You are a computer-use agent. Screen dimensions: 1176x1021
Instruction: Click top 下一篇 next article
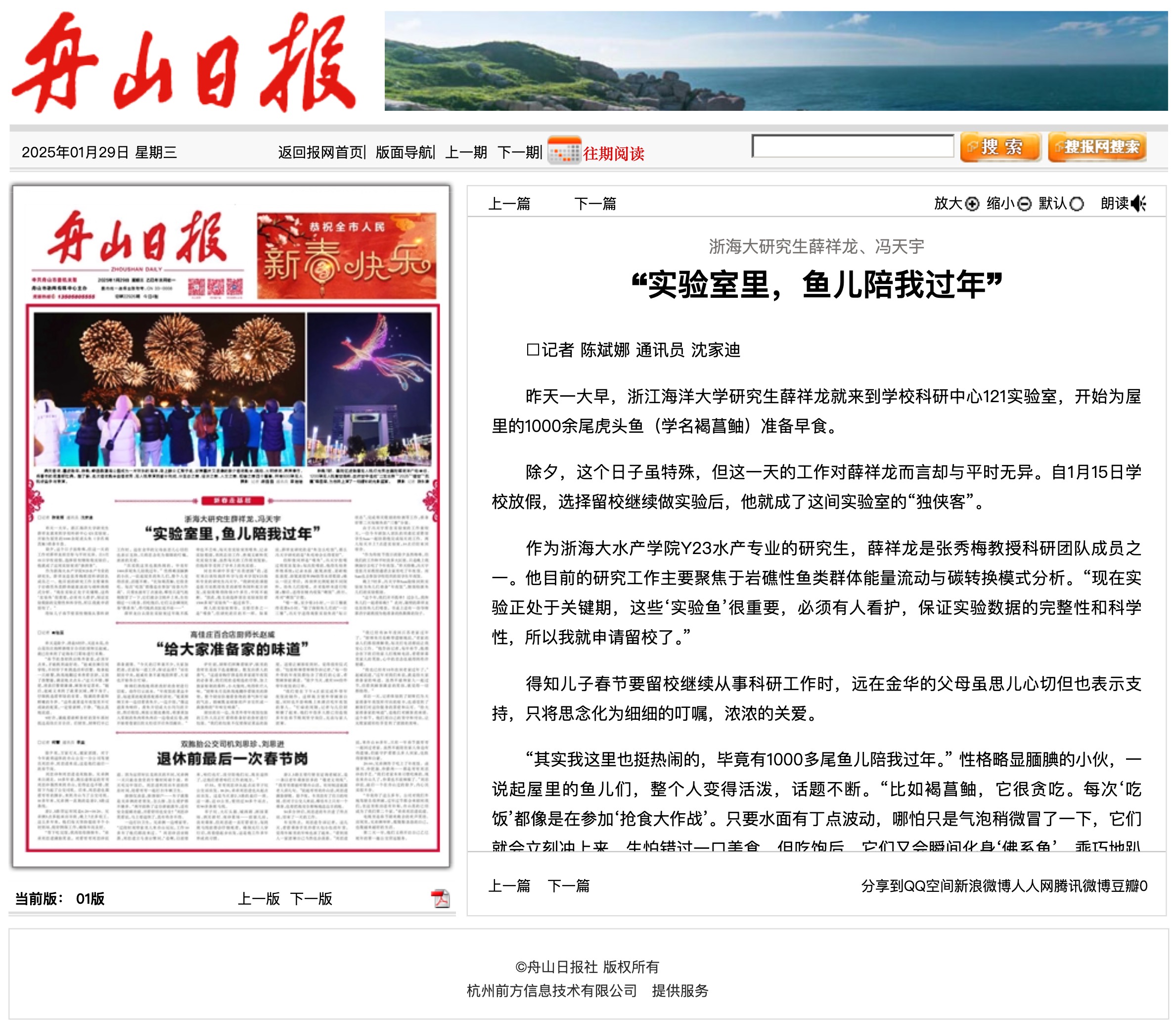coord(595,204)
